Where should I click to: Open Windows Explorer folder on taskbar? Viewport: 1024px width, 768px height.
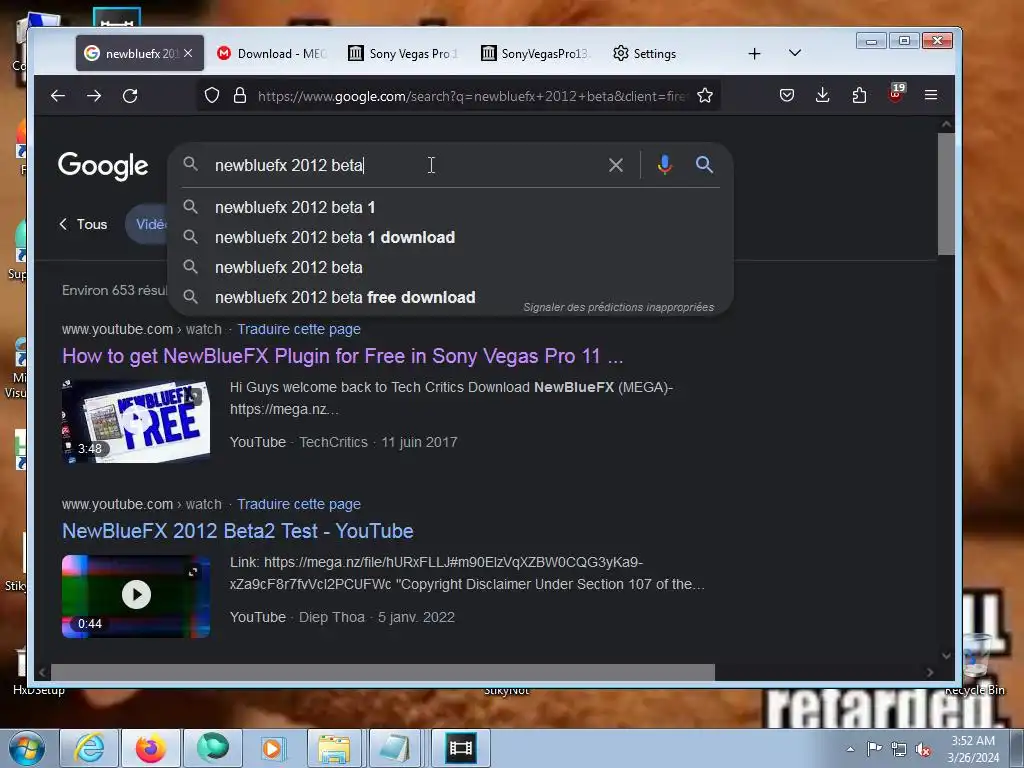(x=334, y=748)
